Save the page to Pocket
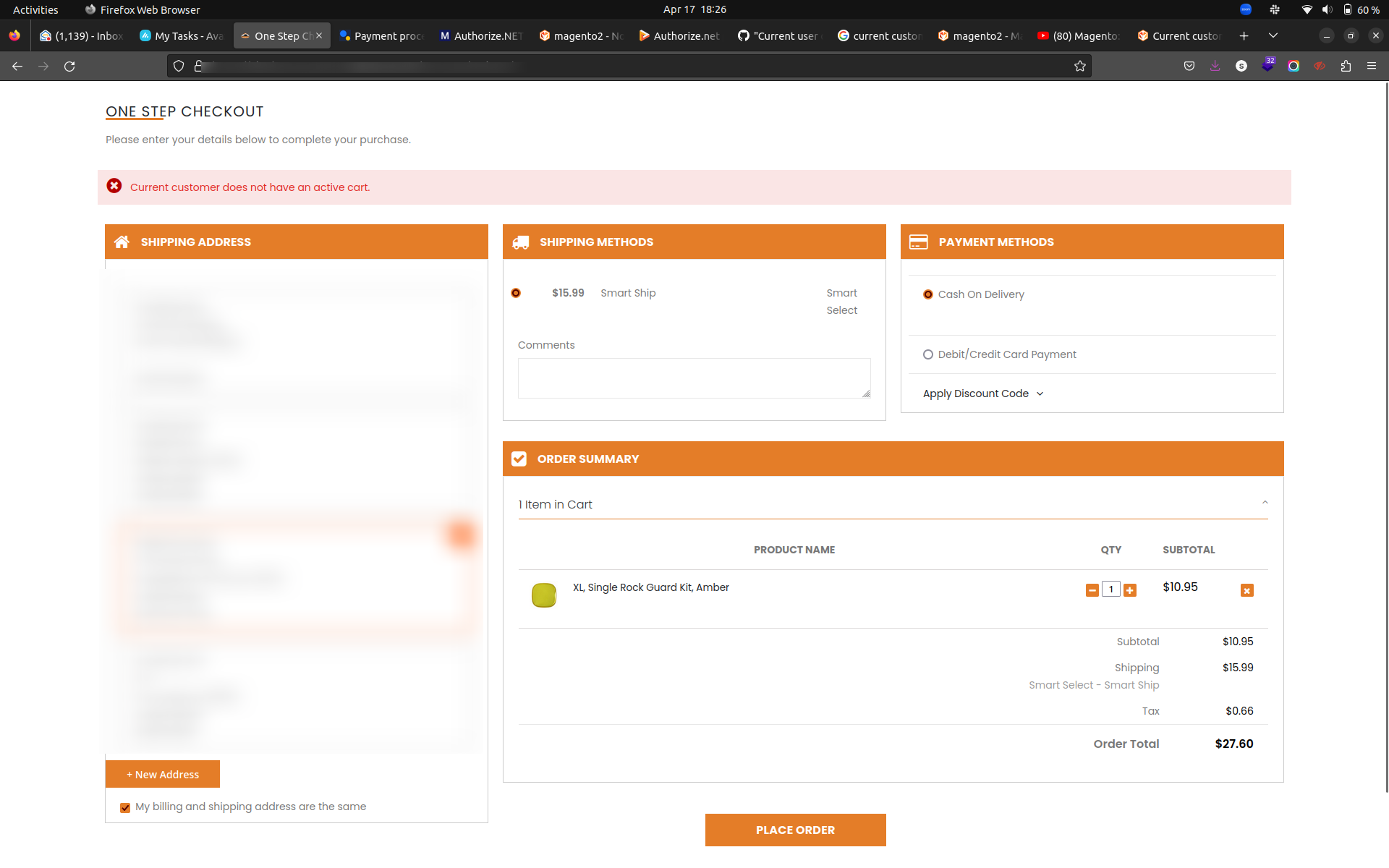Screen dimensions: 1389x868 click(1189, 66)
